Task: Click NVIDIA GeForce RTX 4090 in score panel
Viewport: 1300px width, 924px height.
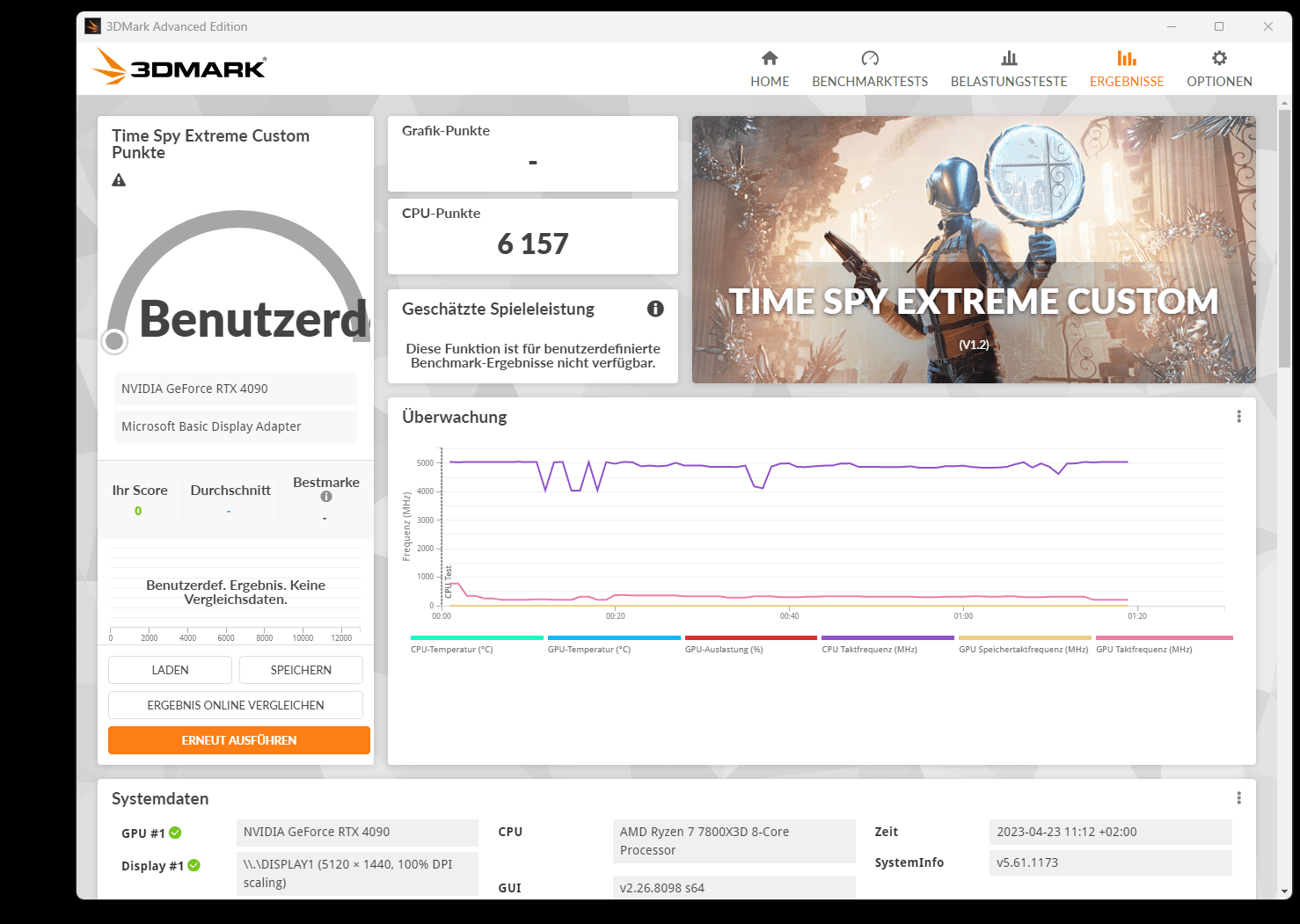Action: point(236,389)
